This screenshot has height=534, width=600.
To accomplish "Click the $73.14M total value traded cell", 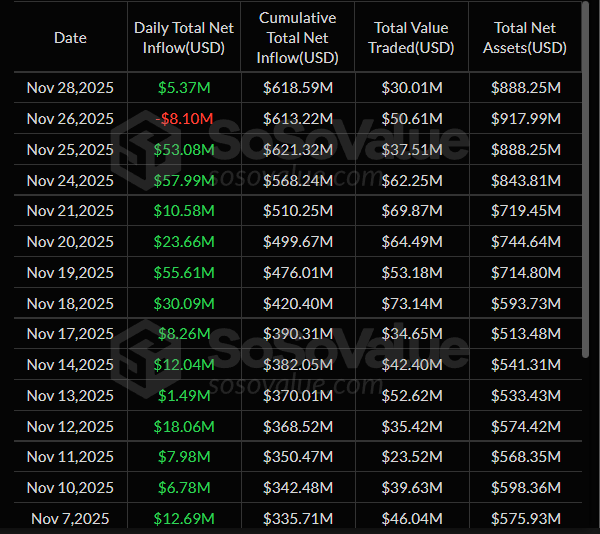I will [x=409, y=304].
